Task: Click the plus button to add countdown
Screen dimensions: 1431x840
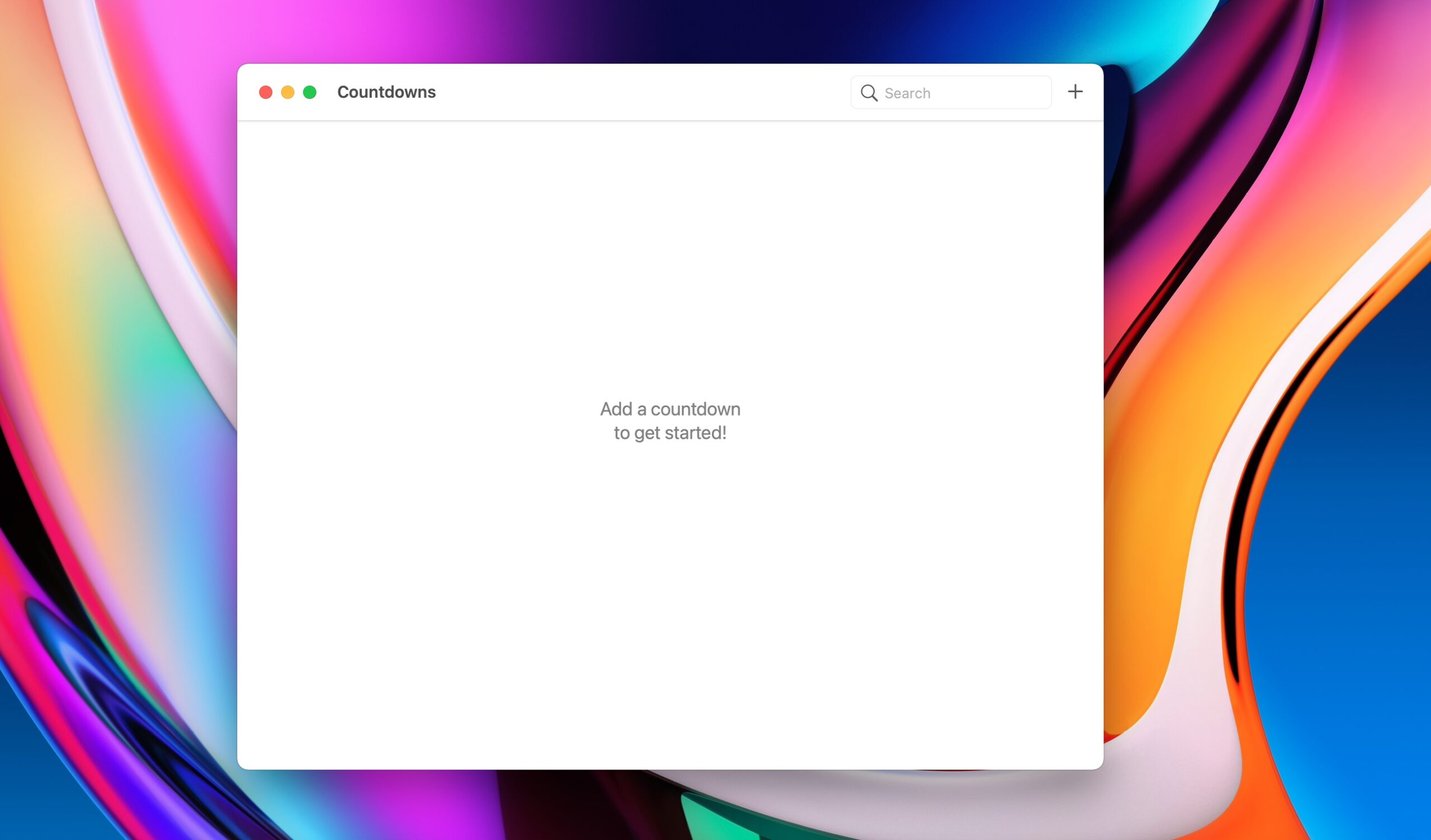Action: pyautogui.click(x=1075, y=92)
